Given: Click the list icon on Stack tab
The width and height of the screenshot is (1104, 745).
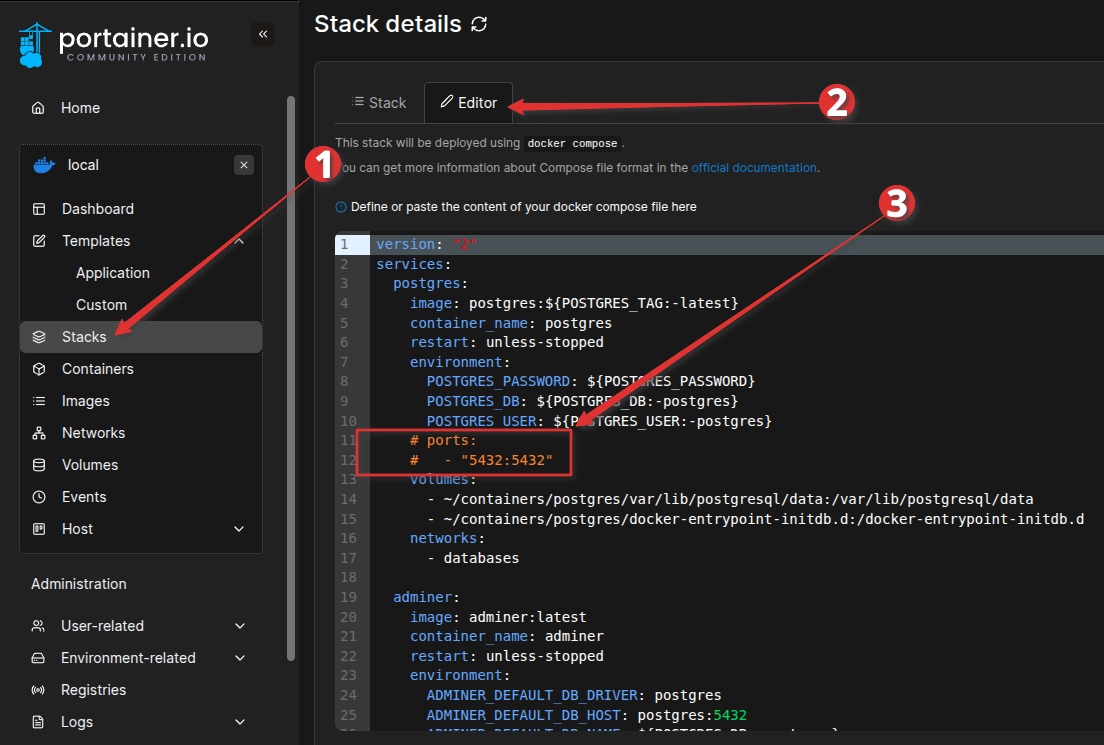Looking at the screenshot, I should (x=358, y=101).
